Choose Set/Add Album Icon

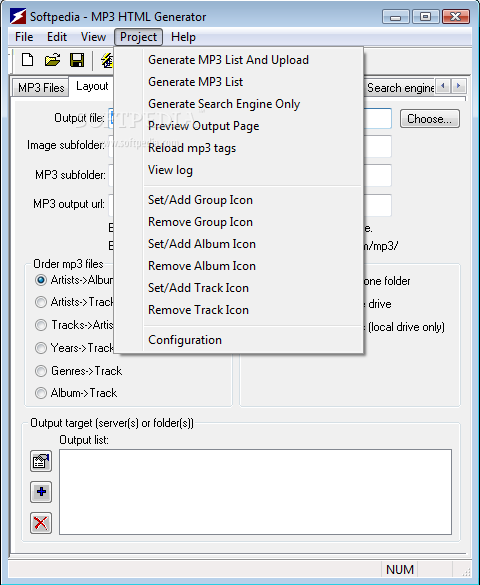coord(239,244)
